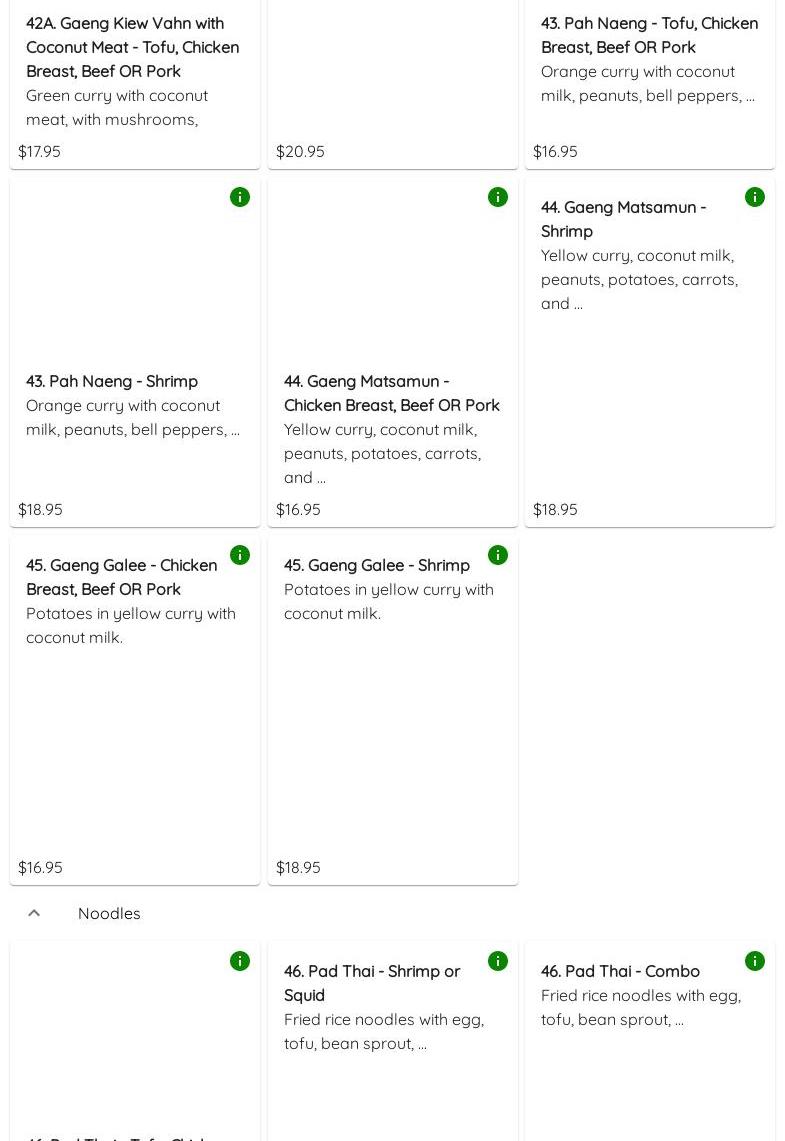Click $18.95 price on Gaeng Galee - Shrimp
This screenshot has height=1141, width=785.
[x=298, y=867]
